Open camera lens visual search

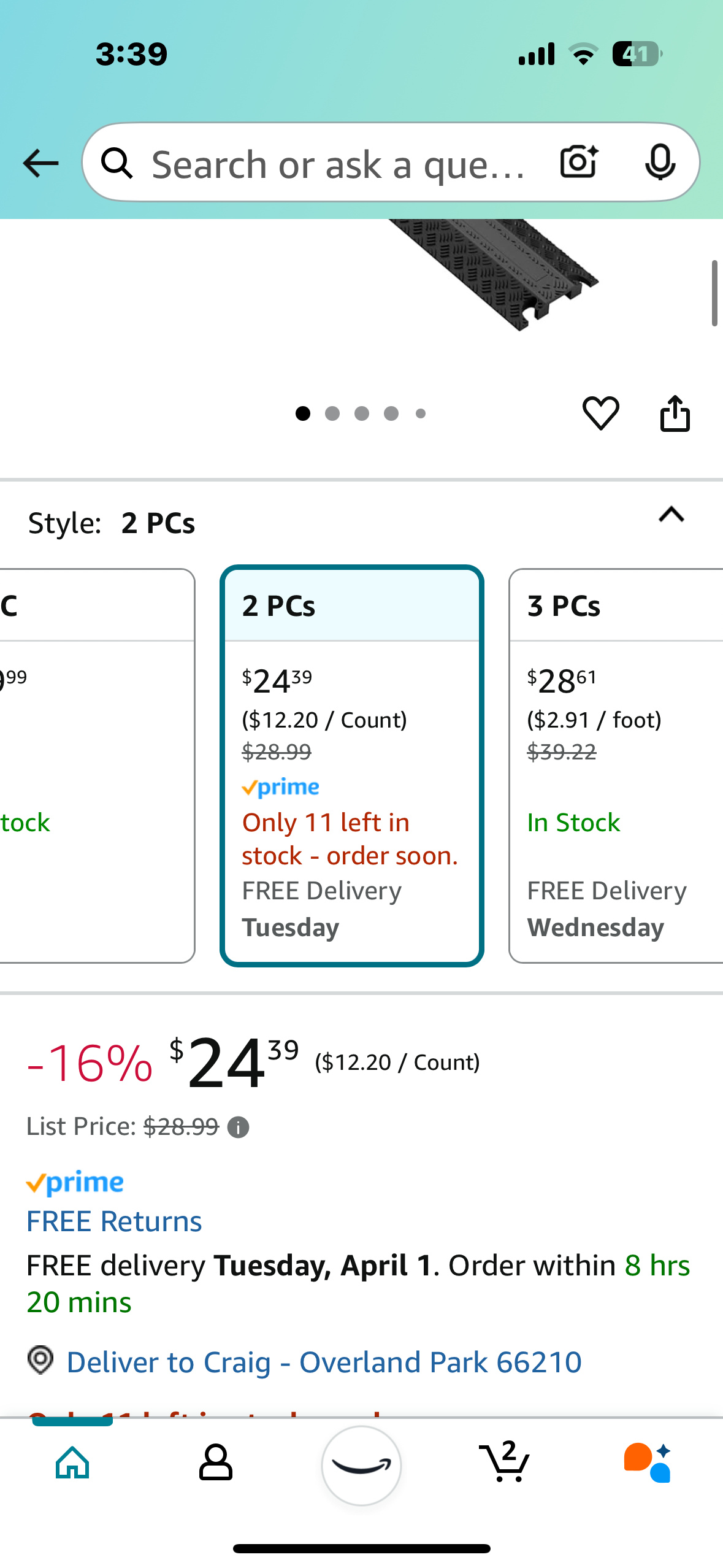pos(578,163)
